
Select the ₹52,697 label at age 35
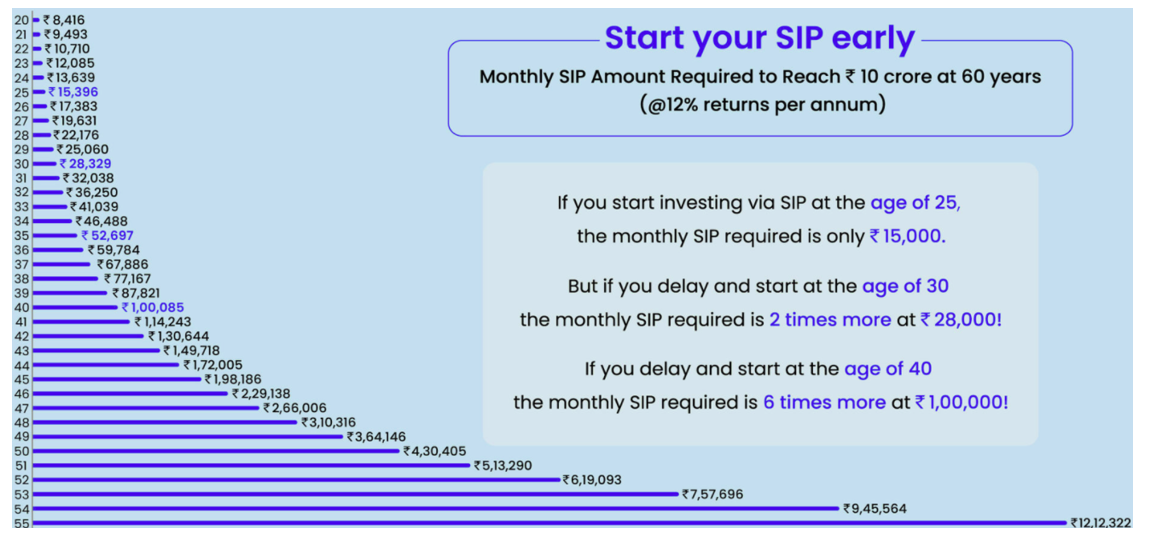(107, 236)
